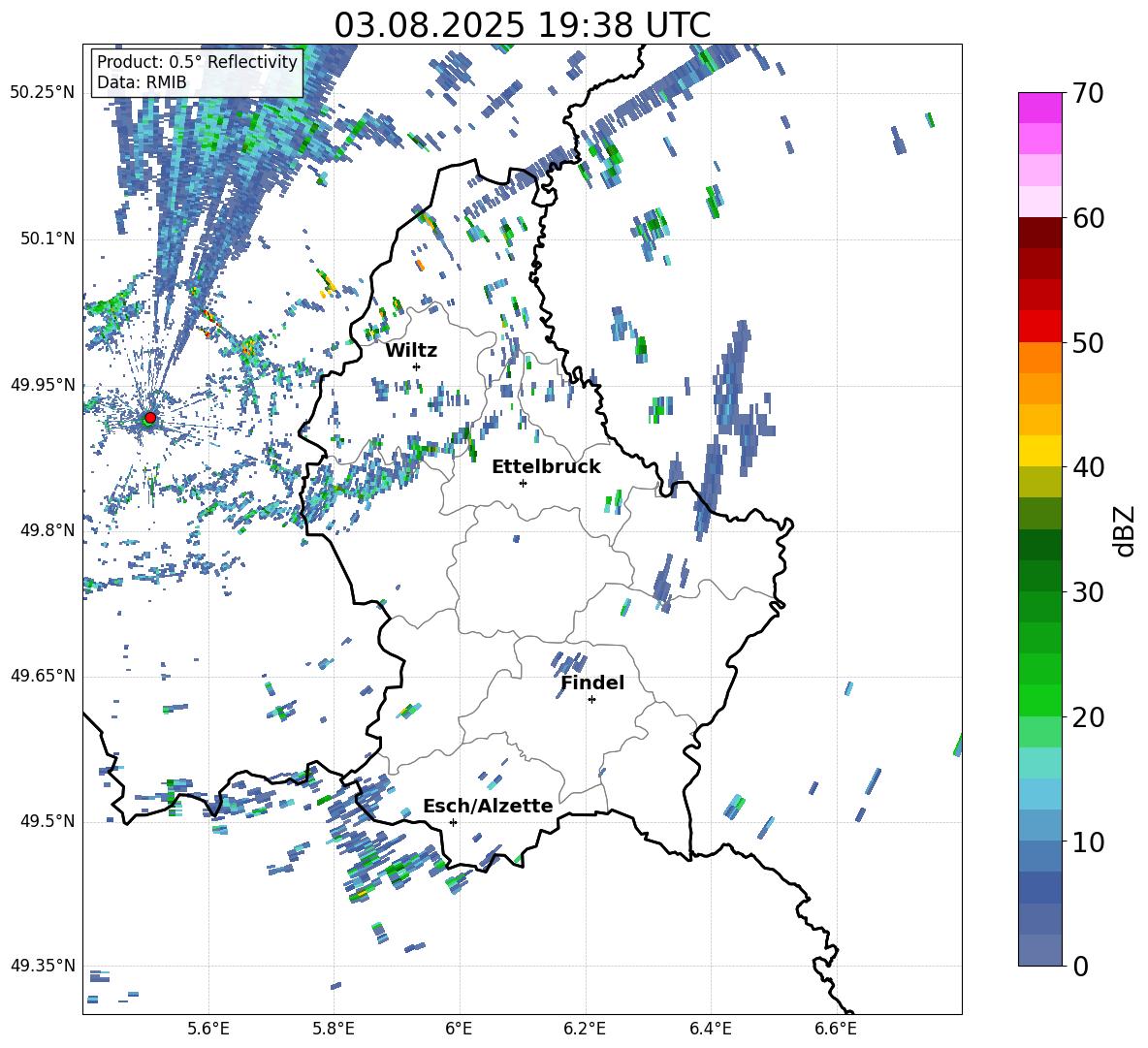Viewport: 1148px width, 1048px height.
Task: Click the Wiltz station cross marker
Action: (417, 366)
